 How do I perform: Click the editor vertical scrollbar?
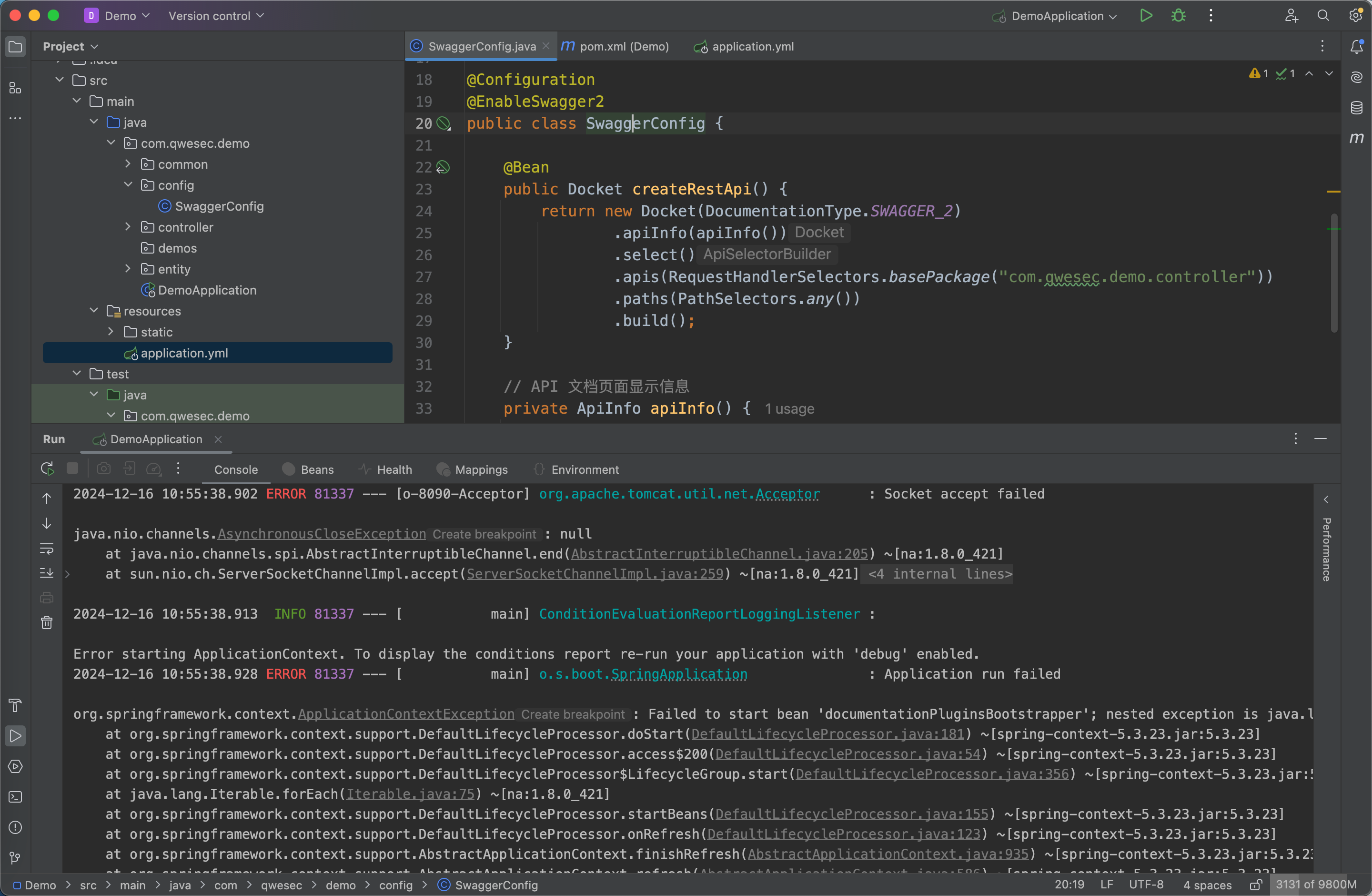tap(1333, 272)
